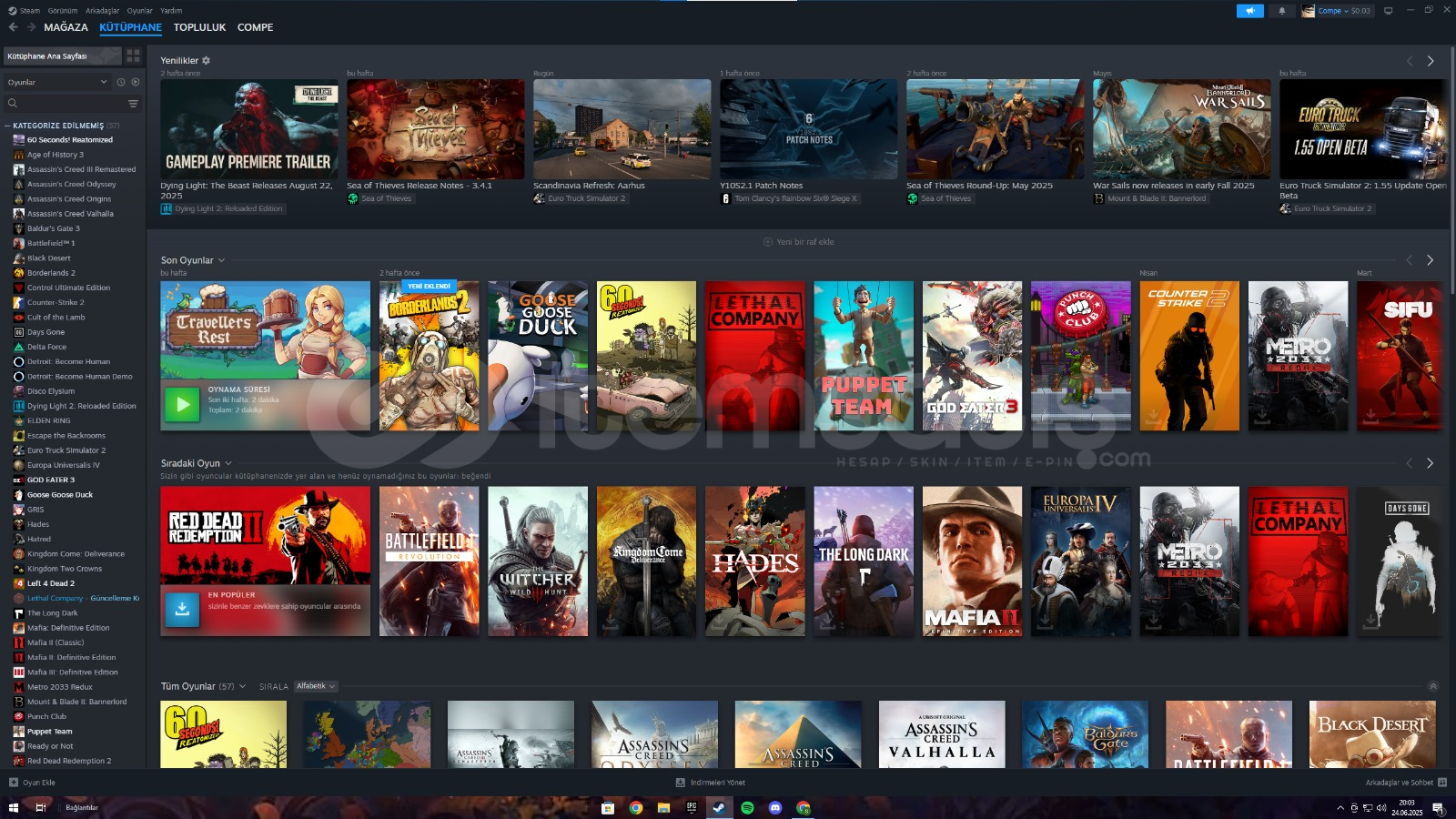Select Counter-Strike 2 in sidebar
Image resolution: width=1456 pixels, height=819 pixels.
pos(56,302)
